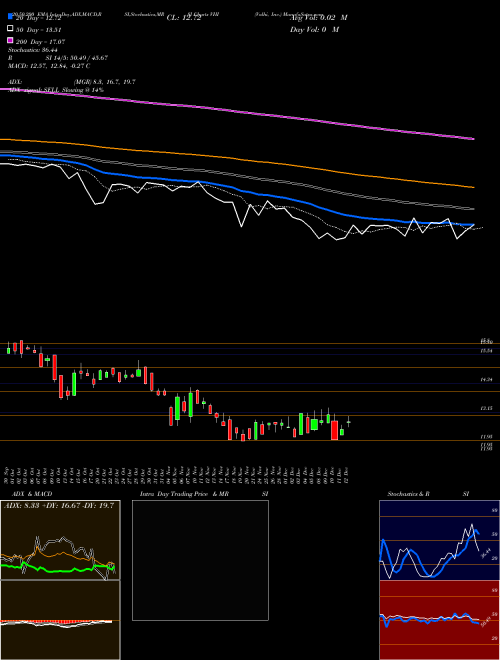Click the white 50 Day legend swatch
This screenshot has height=660, width=500.
pos(10,29)
